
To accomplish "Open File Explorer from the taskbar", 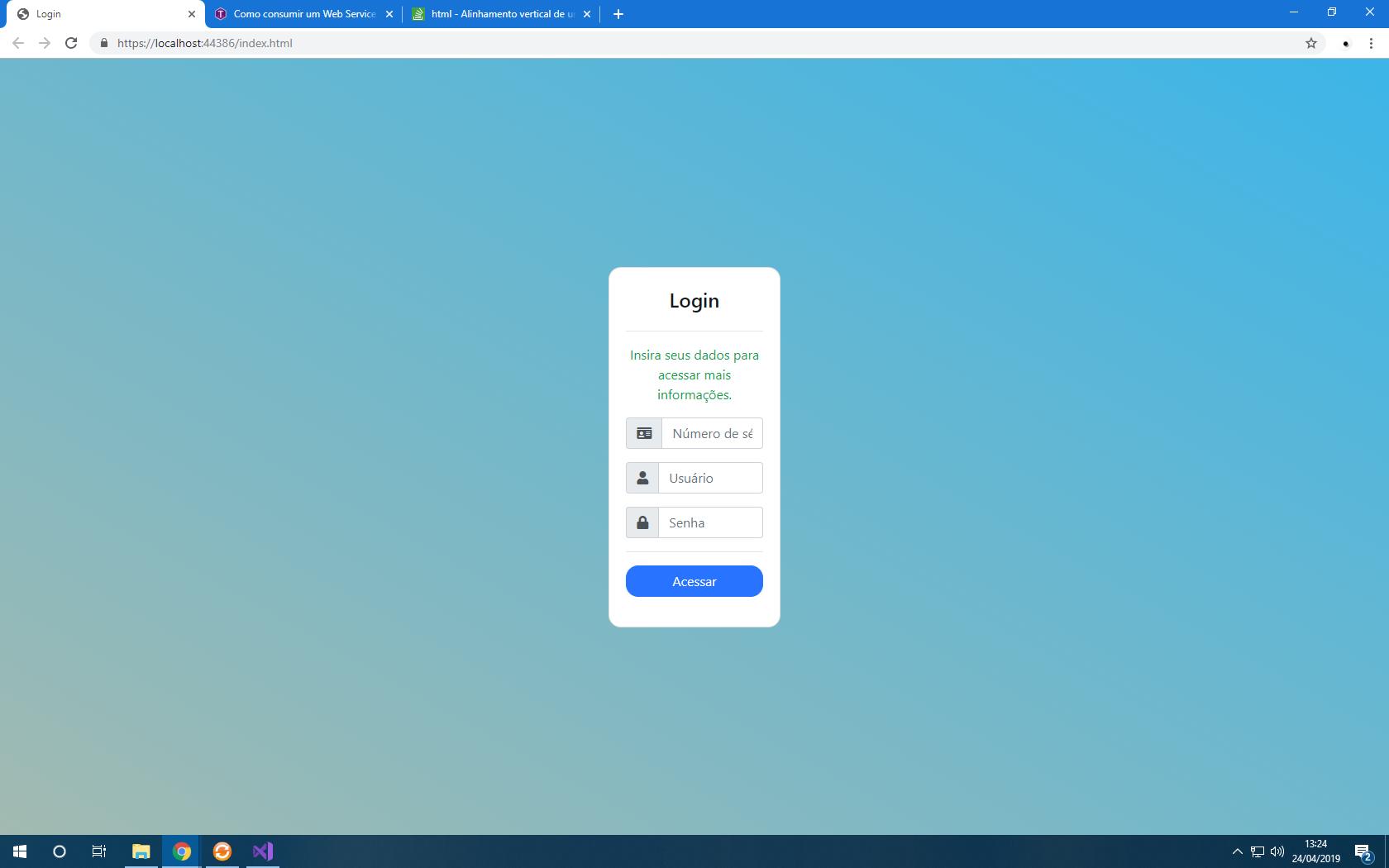I will coord(141,851).
